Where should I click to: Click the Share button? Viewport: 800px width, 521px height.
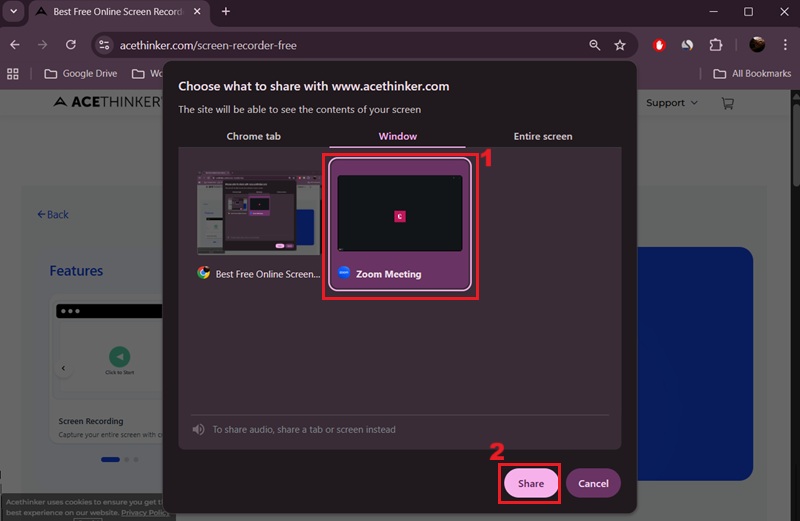(530, 483)
